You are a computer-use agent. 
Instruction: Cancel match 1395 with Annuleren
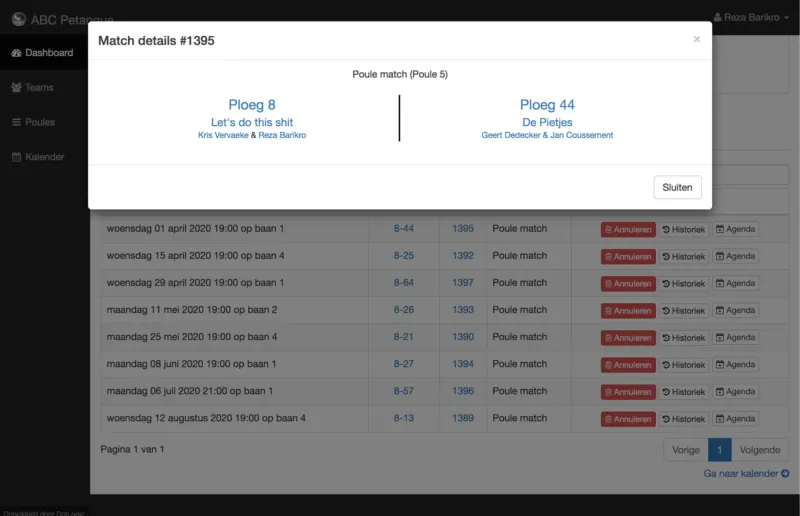628,229
